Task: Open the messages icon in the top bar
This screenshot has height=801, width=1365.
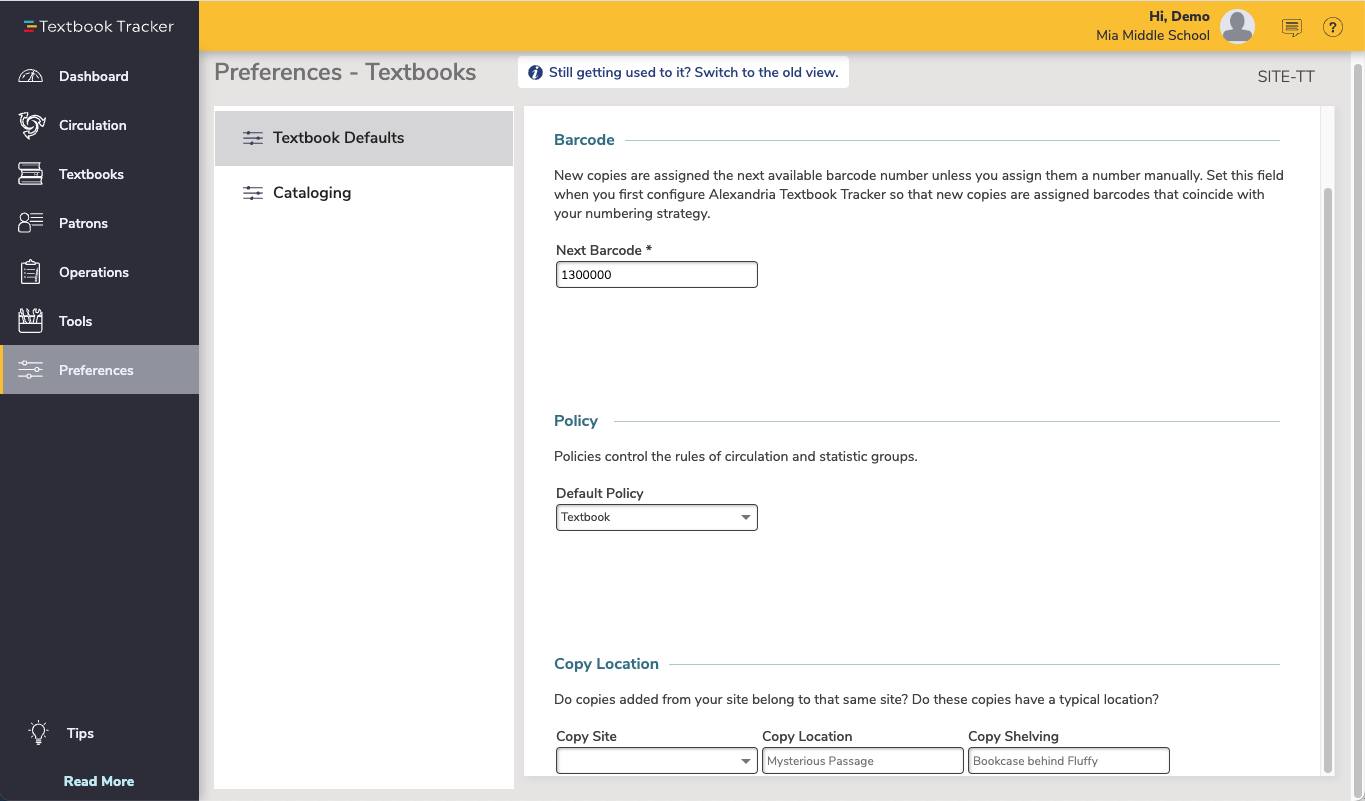Action: tap(1291, 28)
